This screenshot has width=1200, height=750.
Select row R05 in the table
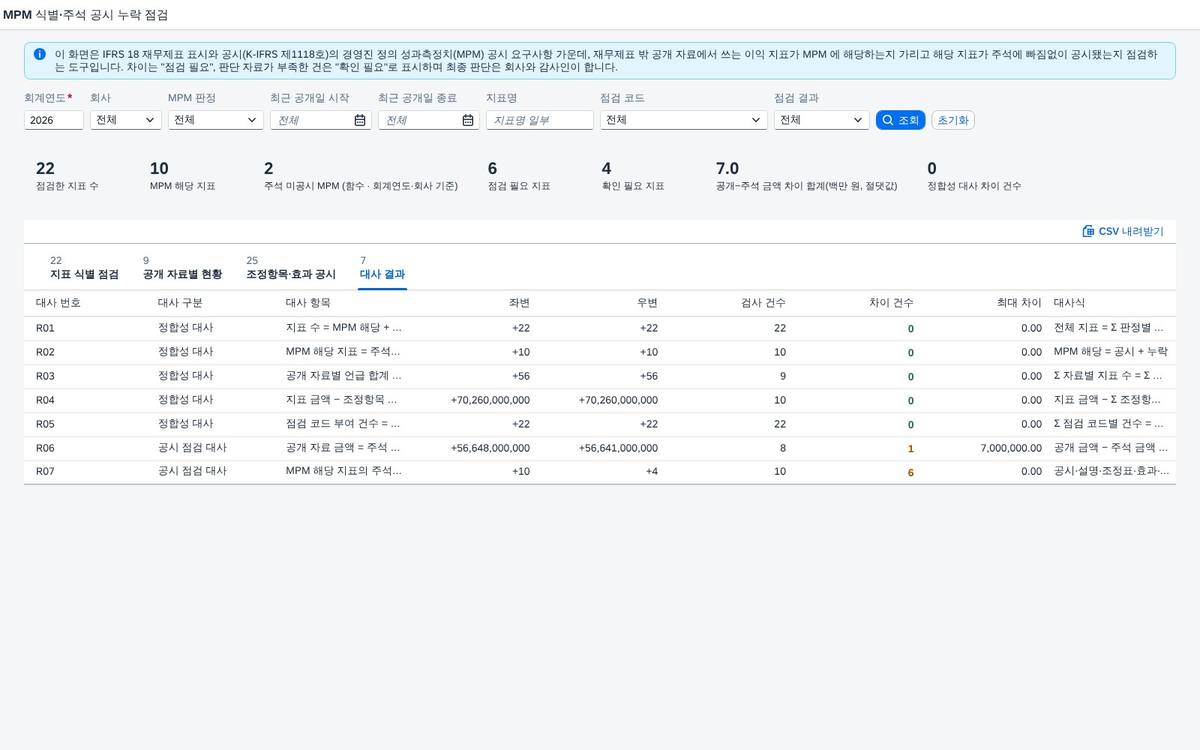(600, 424)
